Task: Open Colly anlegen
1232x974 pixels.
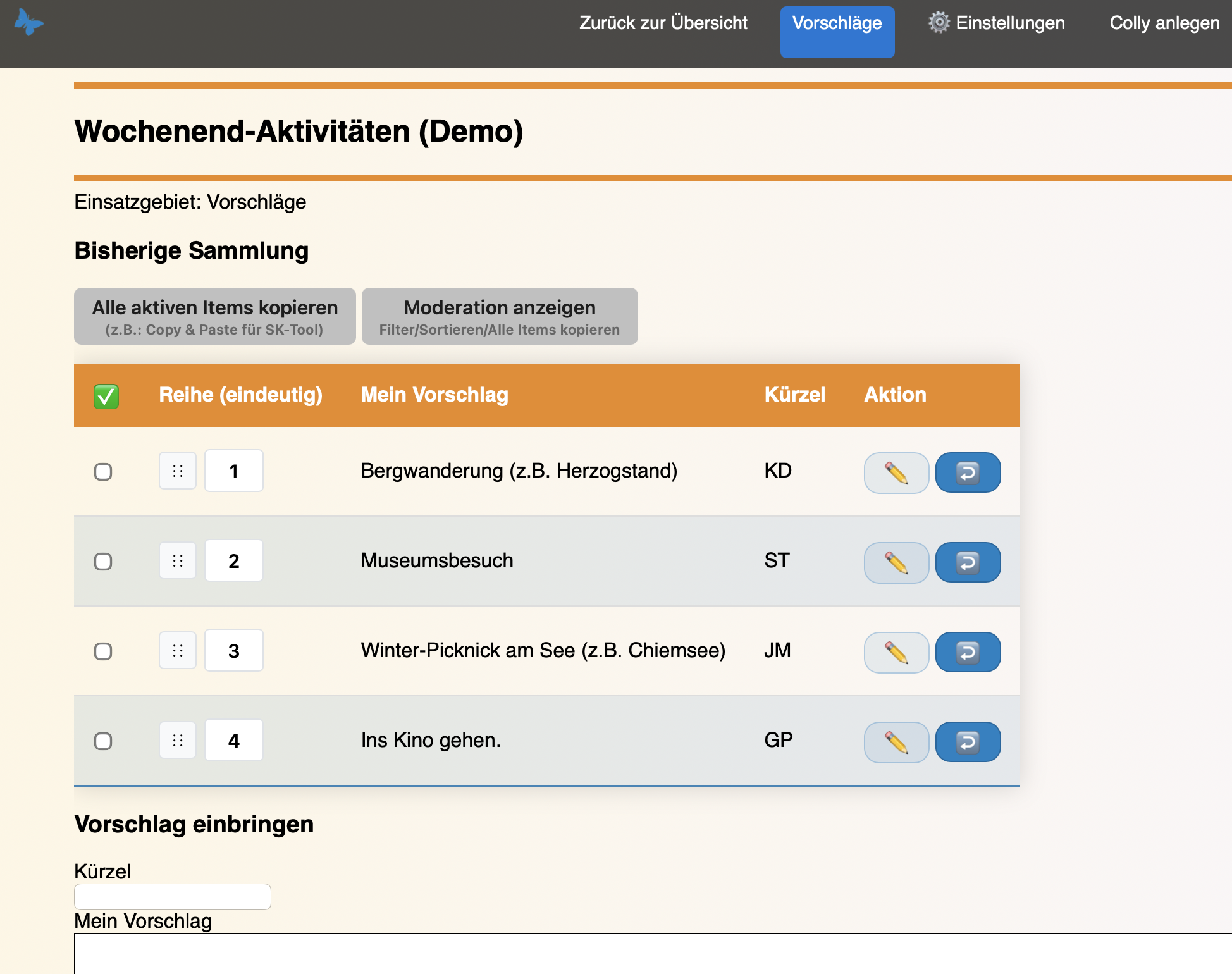Action: click(x=1164, y=23)
